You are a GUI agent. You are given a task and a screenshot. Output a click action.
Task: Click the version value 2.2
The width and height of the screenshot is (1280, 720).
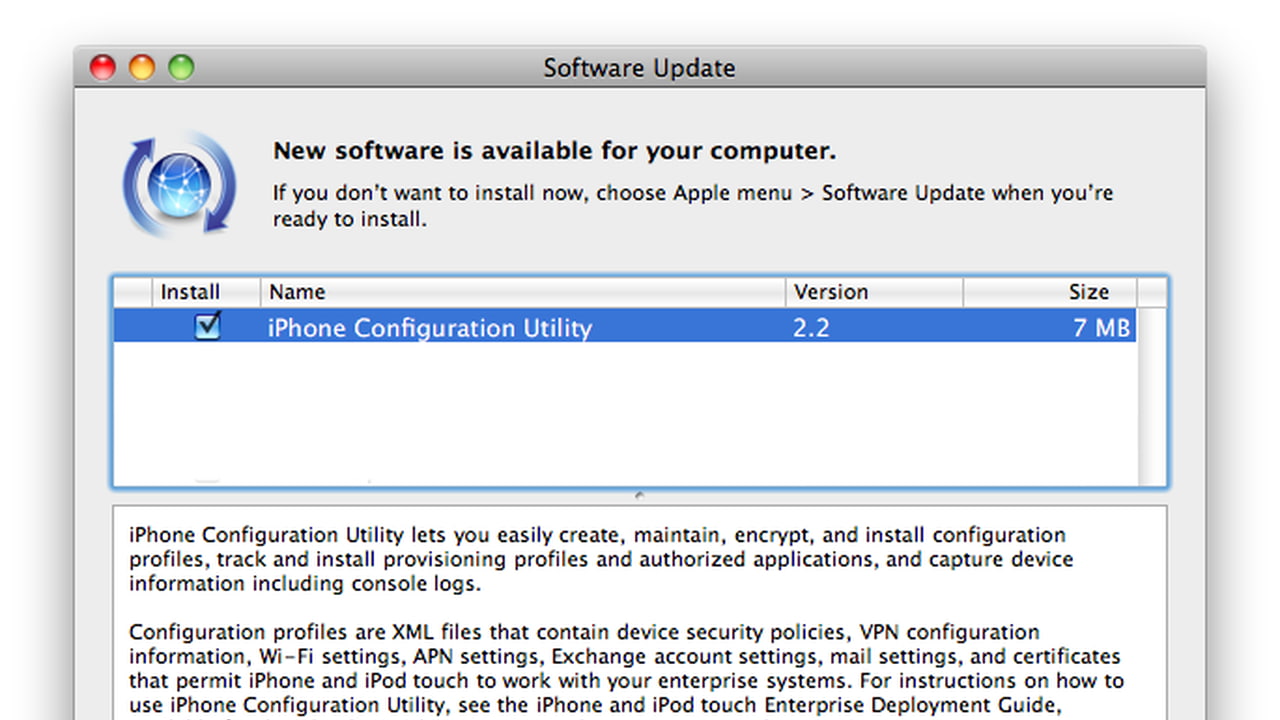point(811,327)
